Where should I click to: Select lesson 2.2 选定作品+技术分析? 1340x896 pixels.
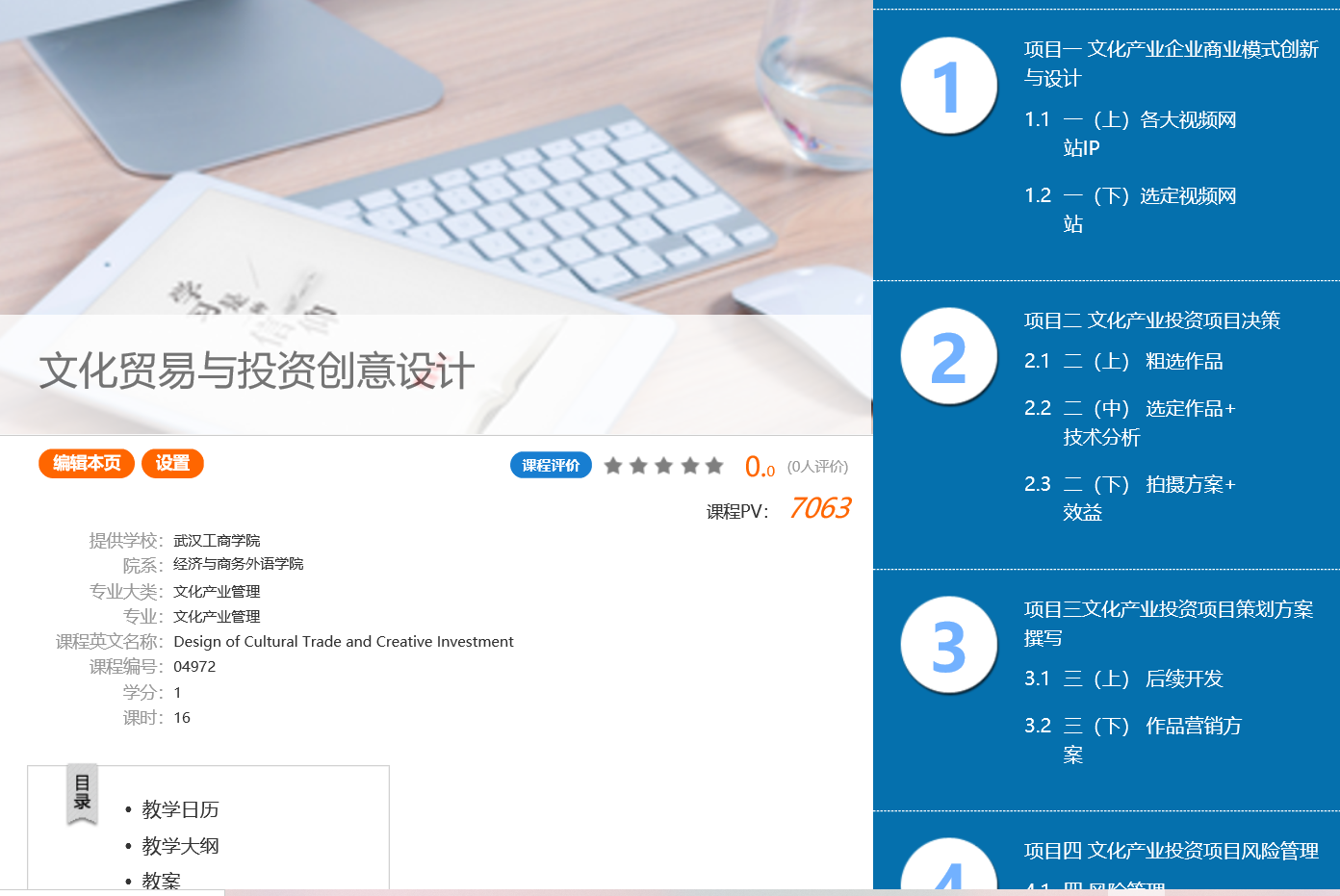click(1147, 422)
